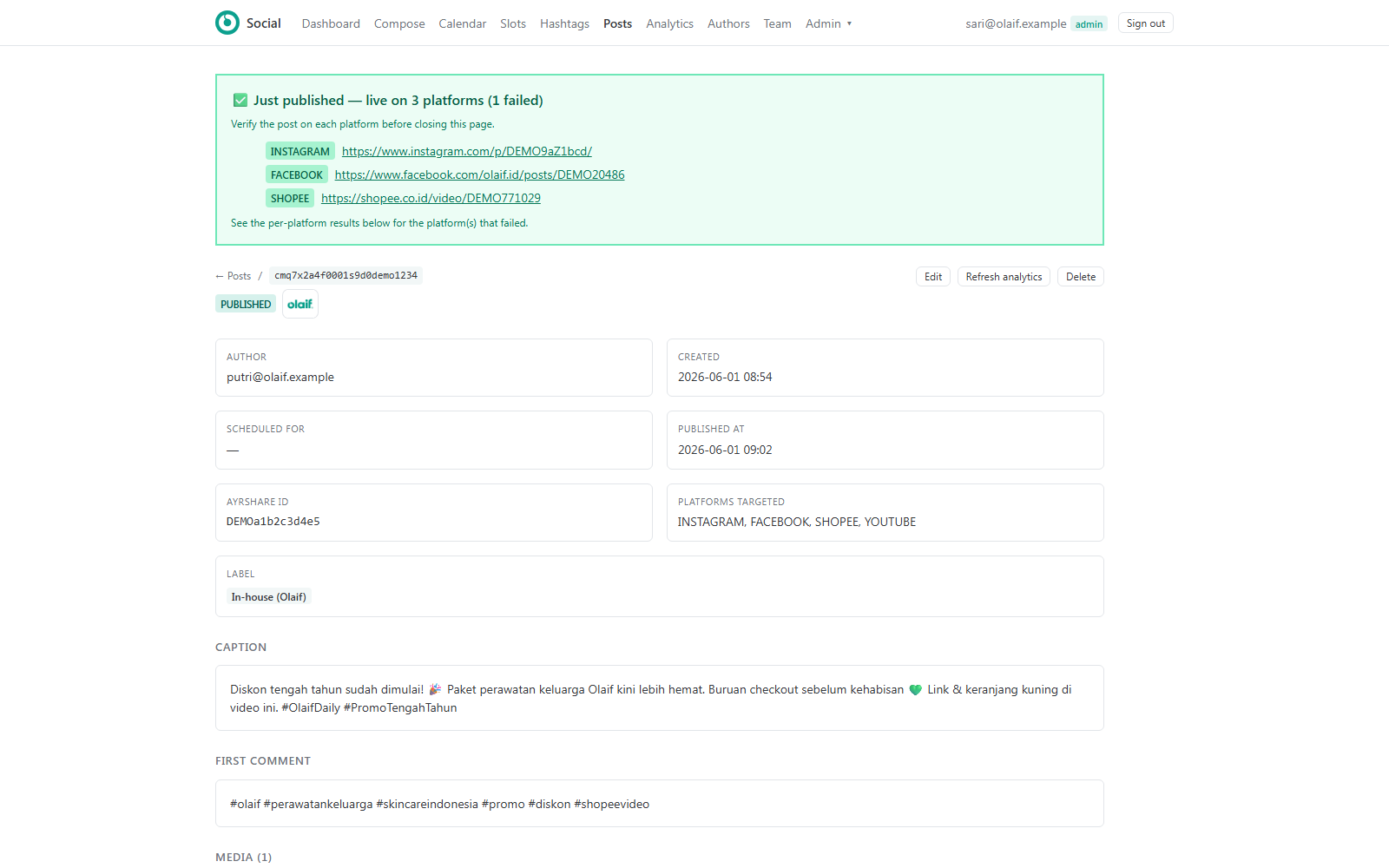Click the SCHEDULED FOR field label
The width and height of the screenshot is (1389, 868).
pyautogui.click(x=266, y=429)
